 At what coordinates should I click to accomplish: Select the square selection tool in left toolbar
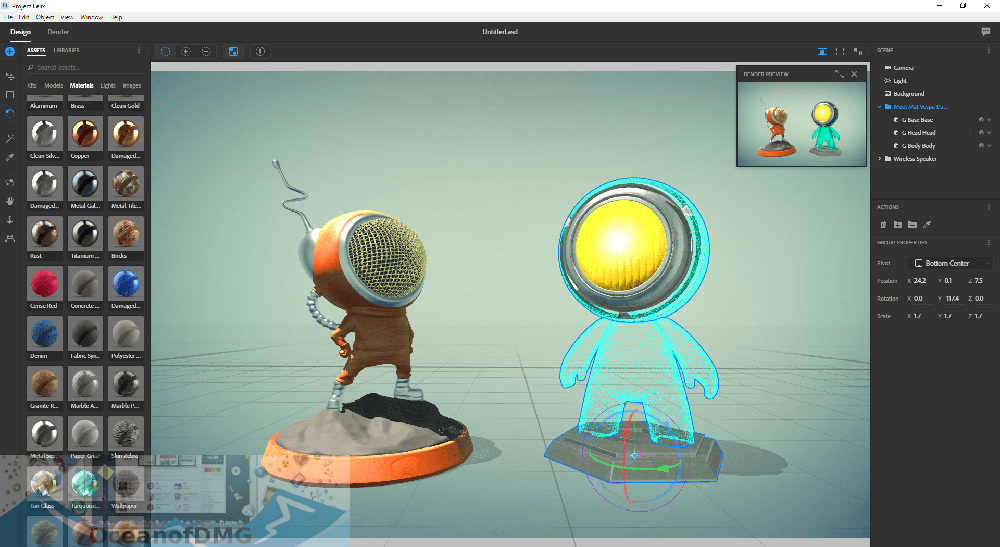[10, 94]
